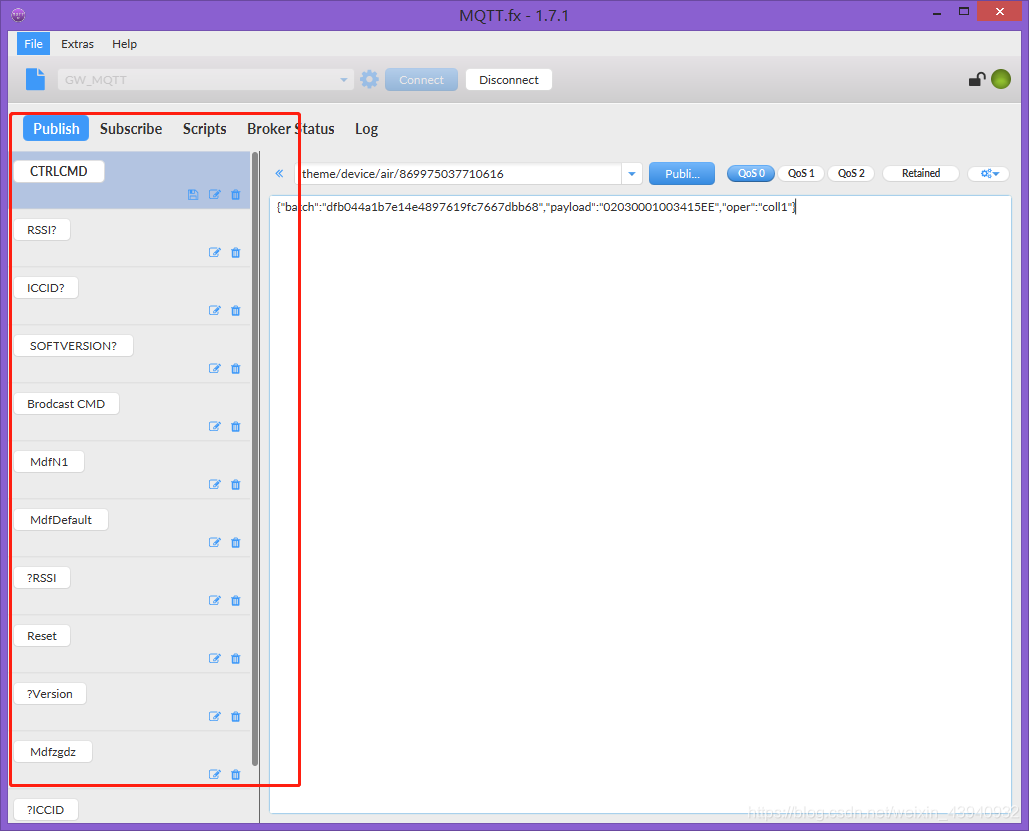Open the Help menu
The image size is (1029, 831).
coord(124,44)
